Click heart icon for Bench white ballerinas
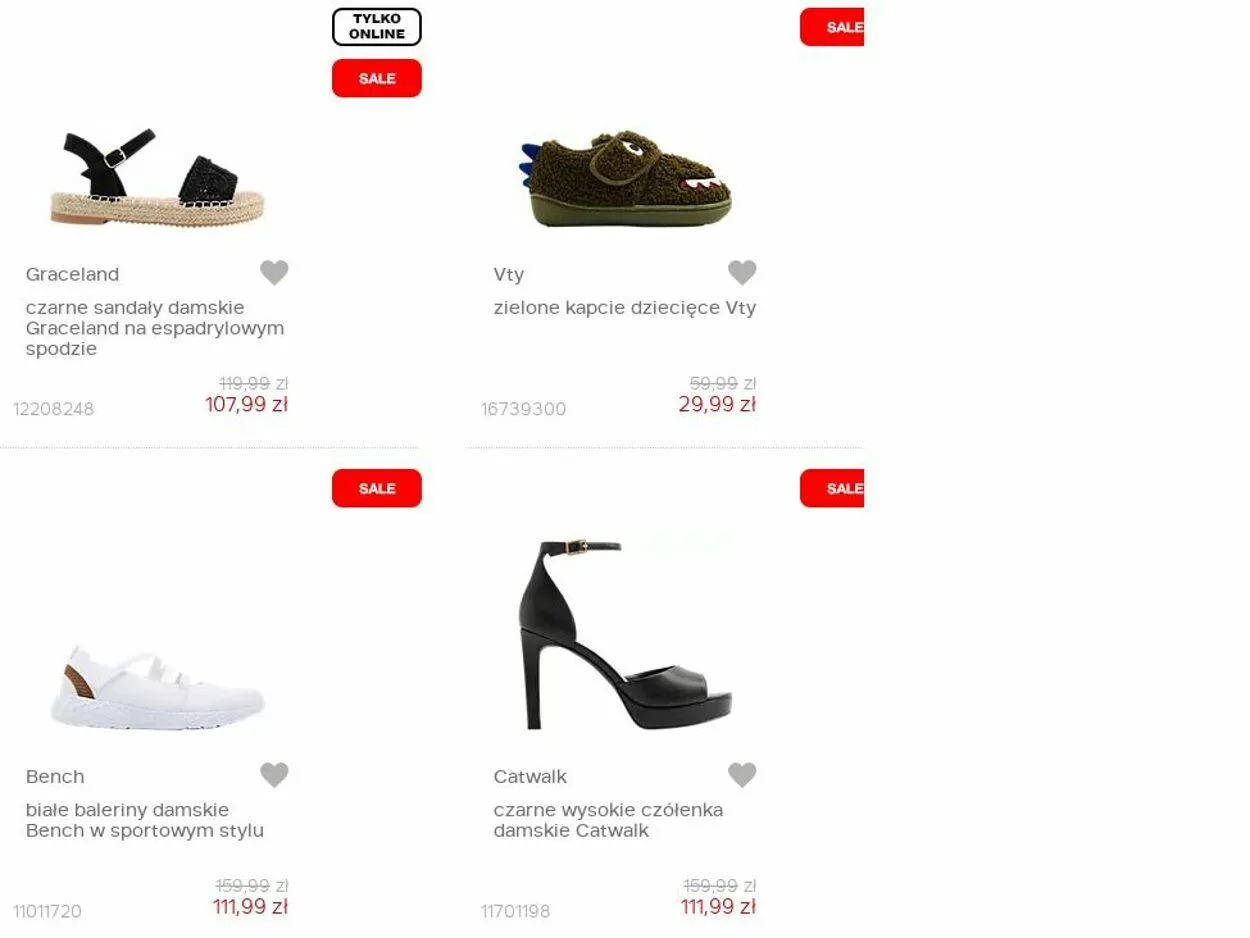1250x938 pixels. pyautogui.click(x=274, y=774)
